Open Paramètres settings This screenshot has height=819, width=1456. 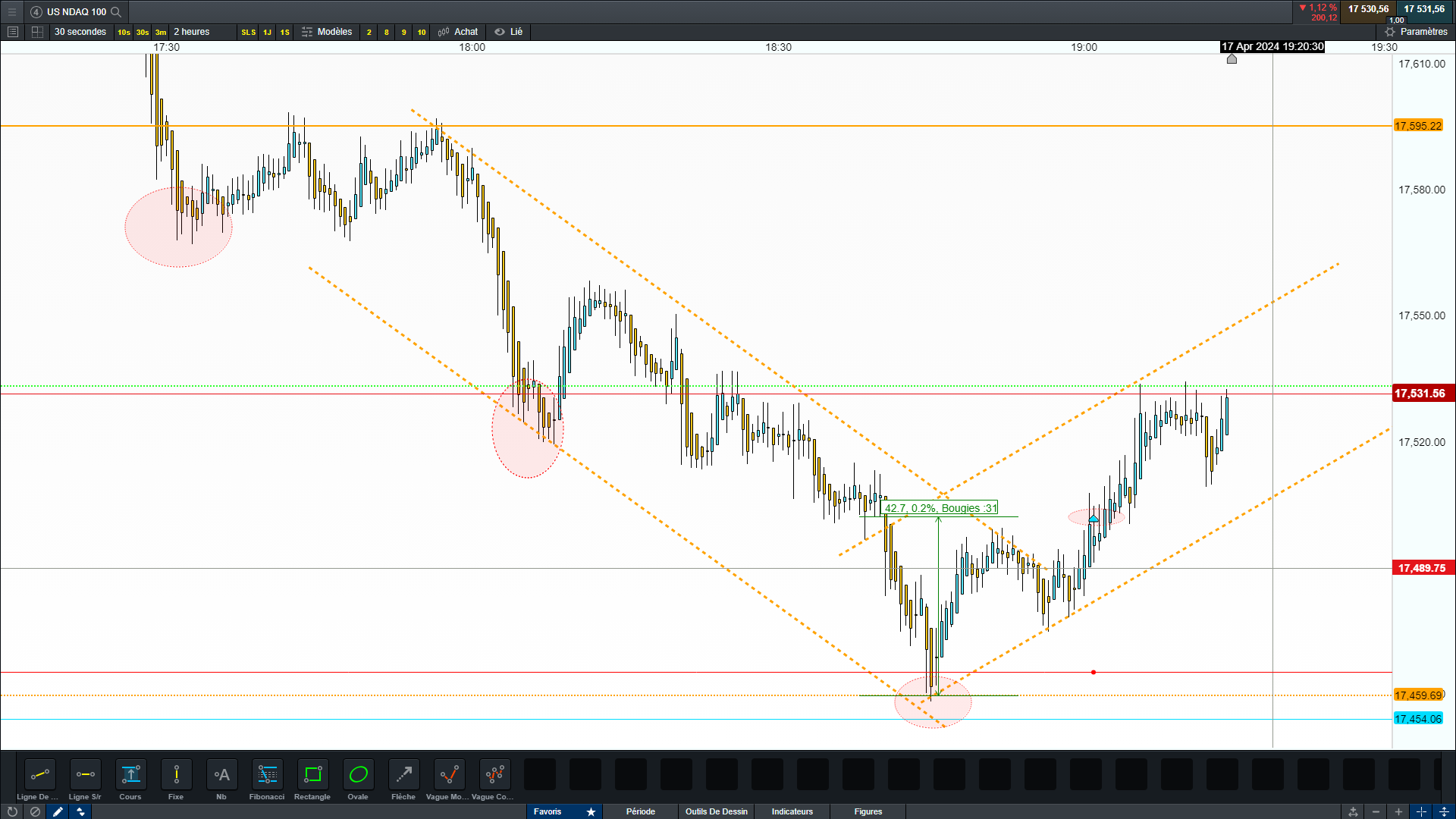pos(1416,32)
